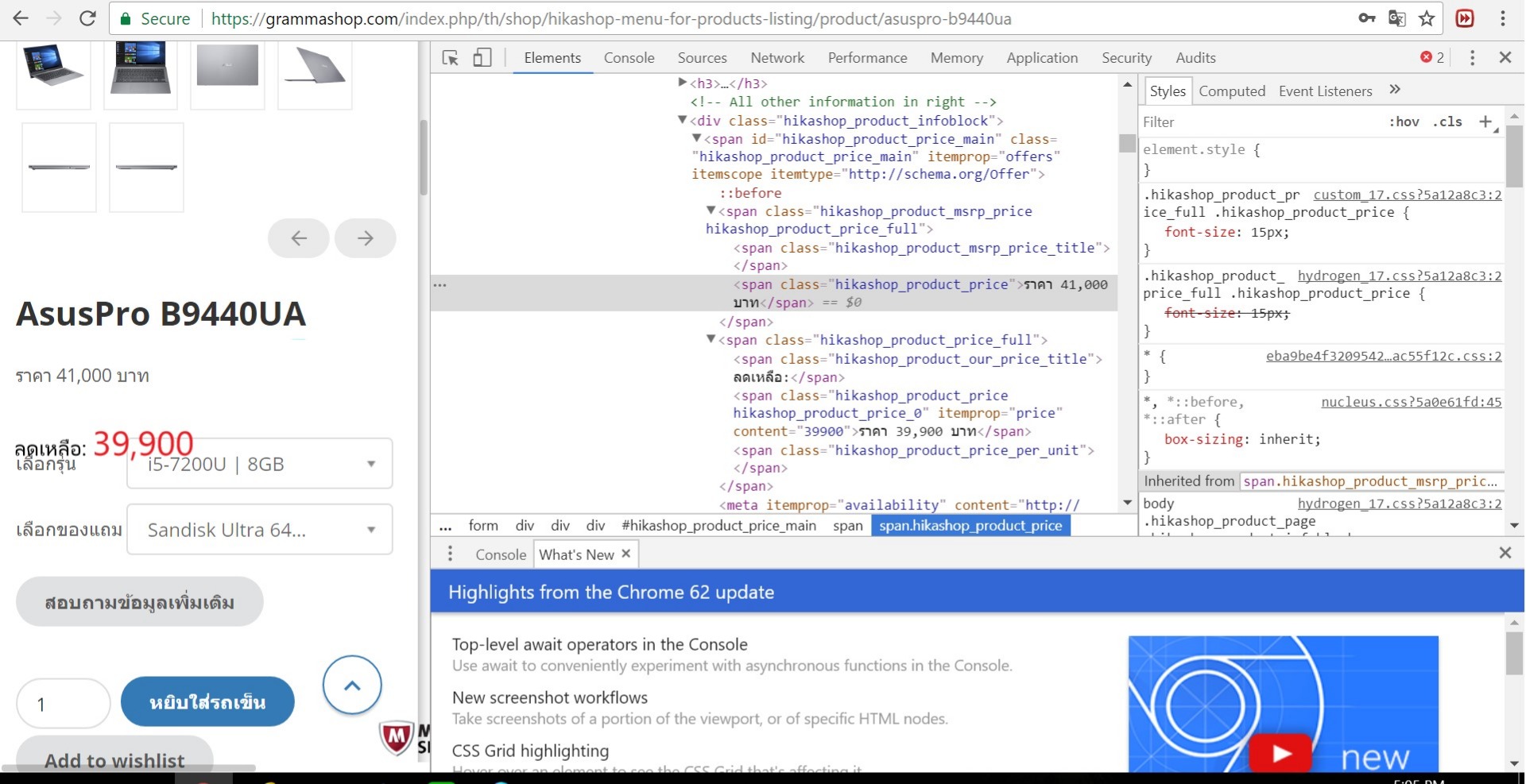Viewport: 1526px width, 784px height.
Task: Toggle the device toolbar icon
Action: [482, 58]
